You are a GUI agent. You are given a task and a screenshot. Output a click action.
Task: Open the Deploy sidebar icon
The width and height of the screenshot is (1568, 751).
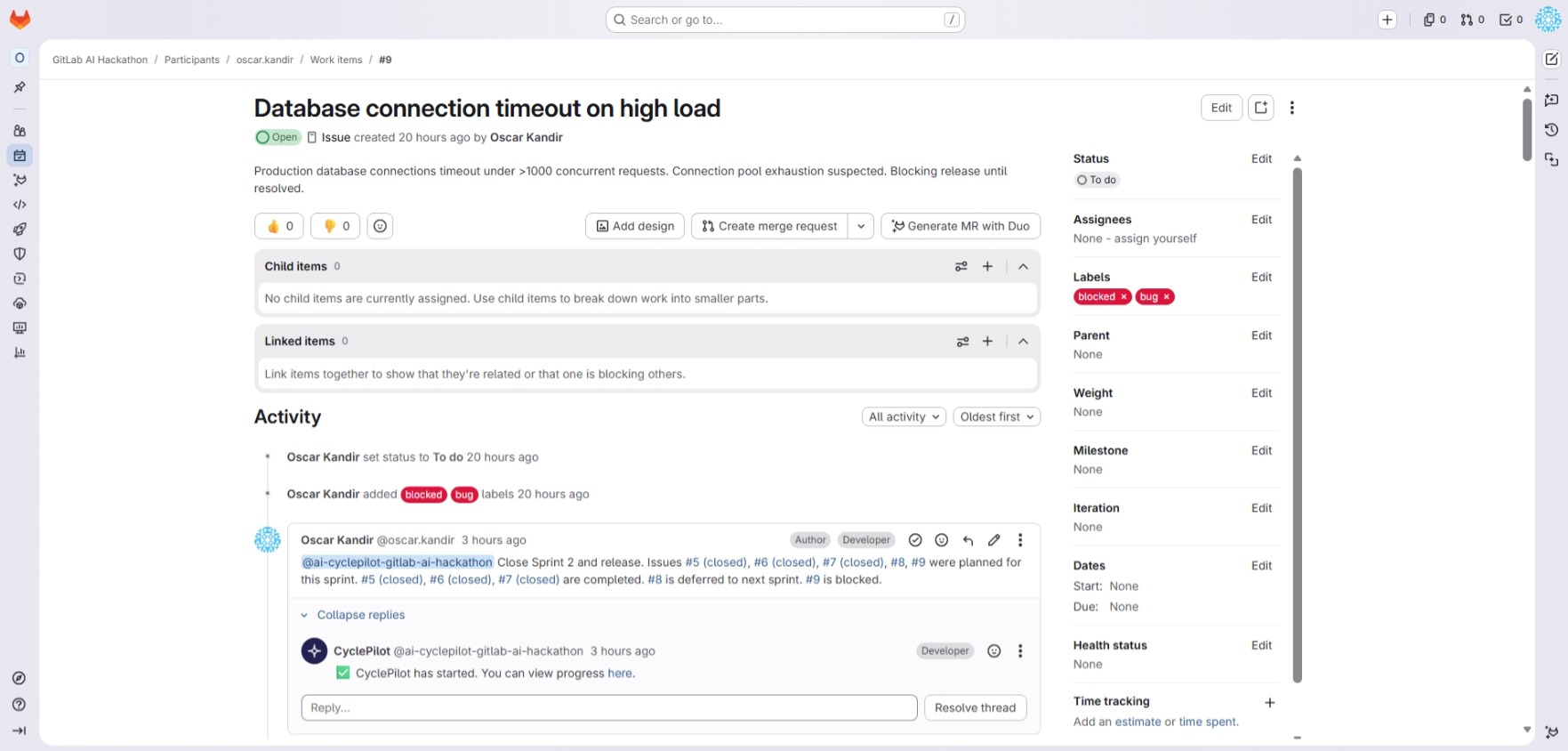pyautogui.click(x=20, y=279)
